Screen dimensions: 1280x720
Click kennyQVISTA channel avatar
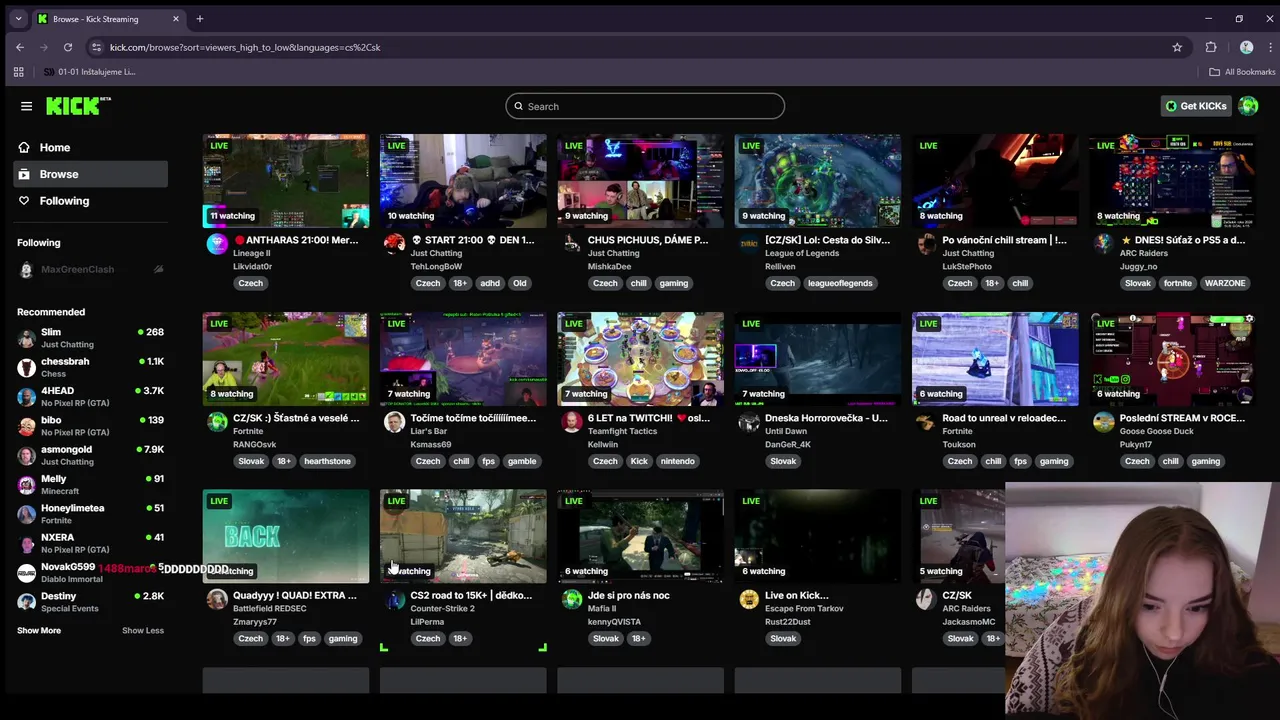tap(572, 598)
